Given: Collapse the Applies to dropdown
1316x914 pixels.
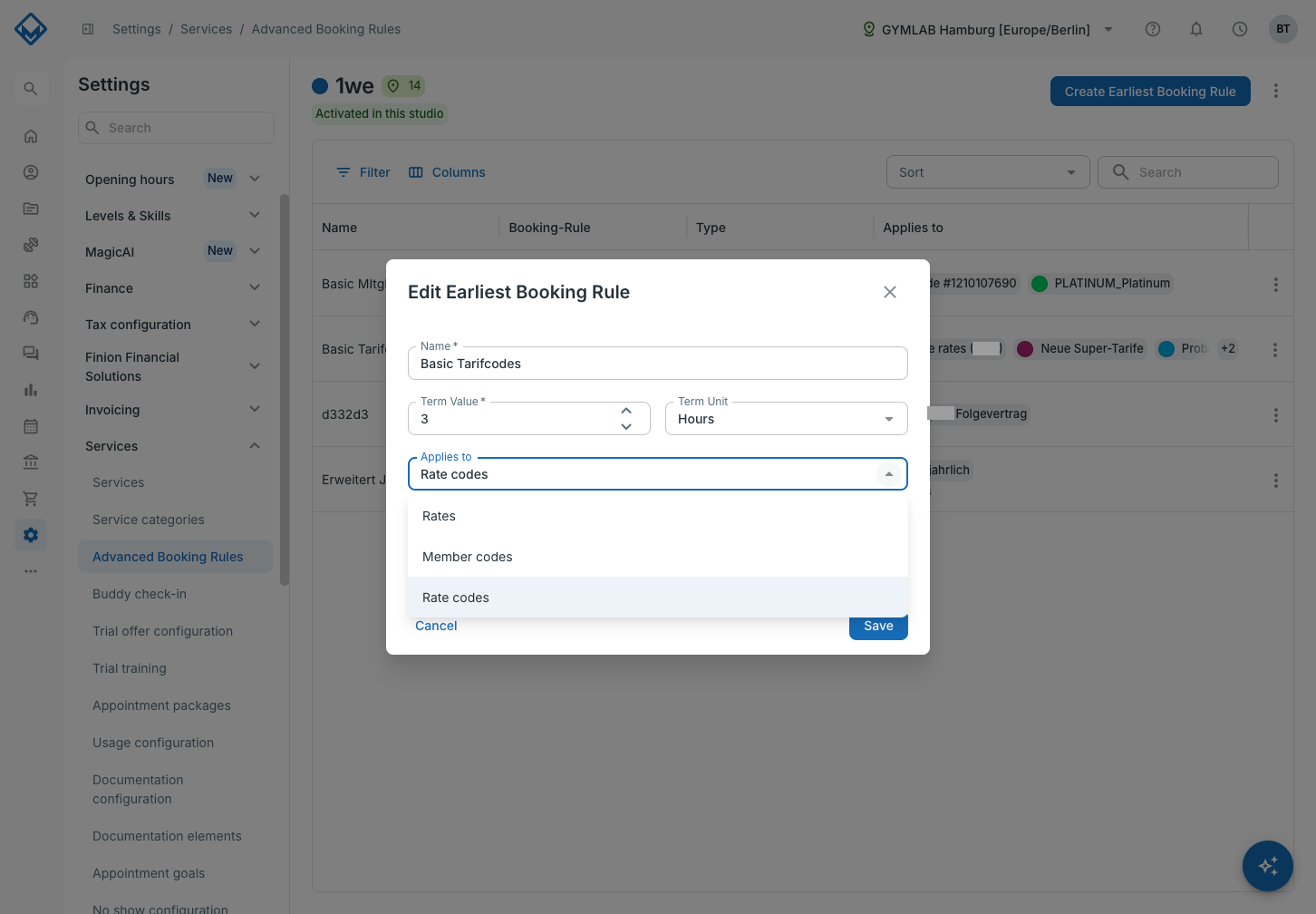Looking at the screenshot, I should click(889, 474).
